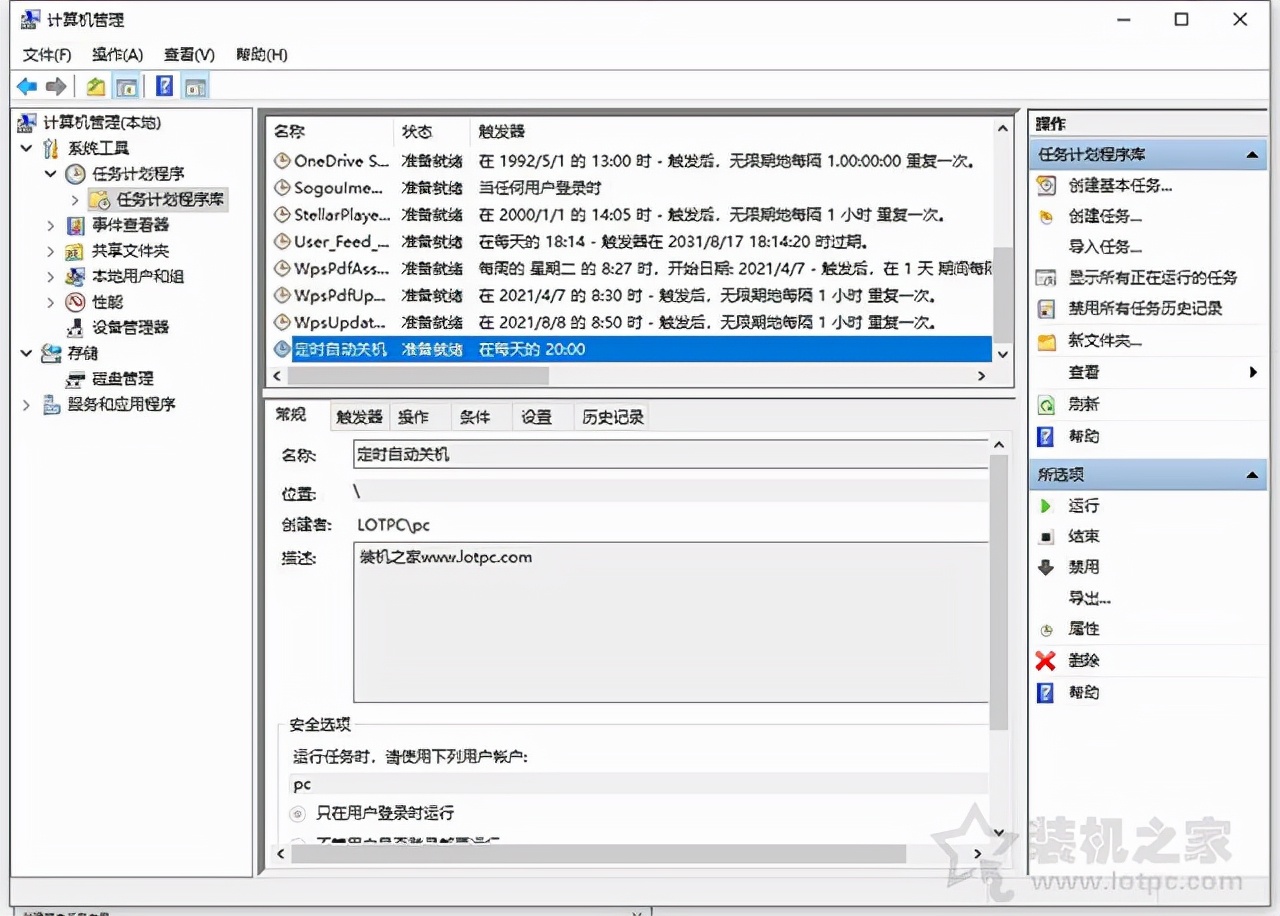1280x916 pixels.
Task: Select 性能 in the console tree
Action: pos(108,302)
